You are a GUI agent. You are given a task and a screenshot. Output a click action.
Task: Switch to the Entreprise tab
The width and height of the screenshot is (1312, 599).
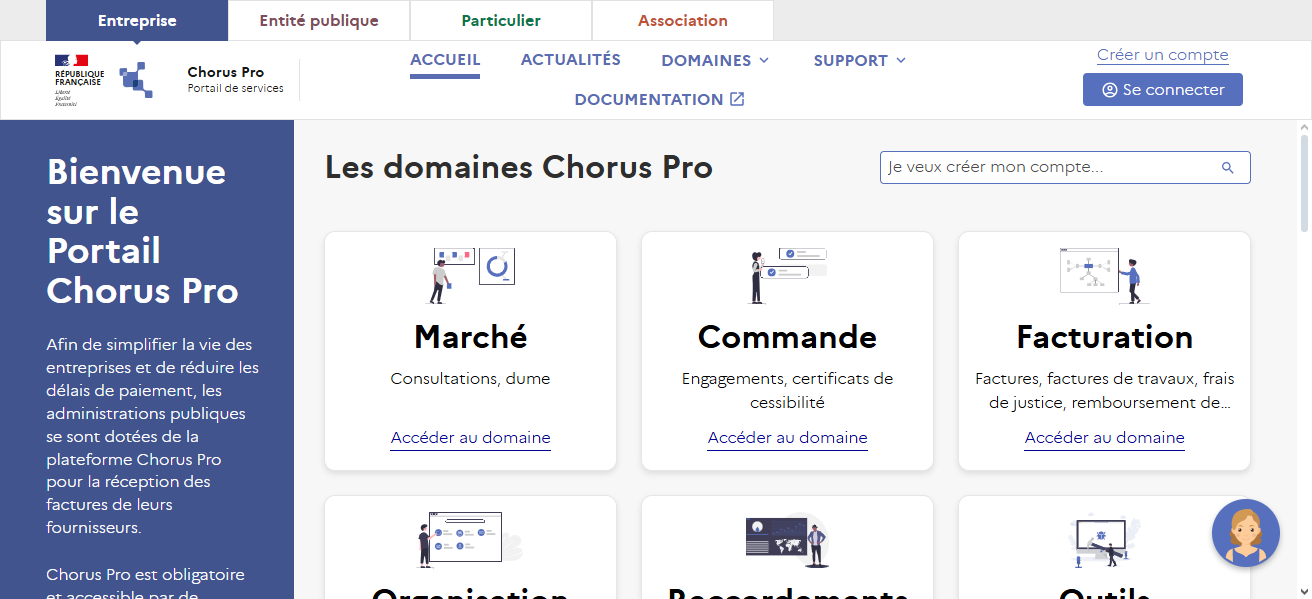(x=137, y=20)
